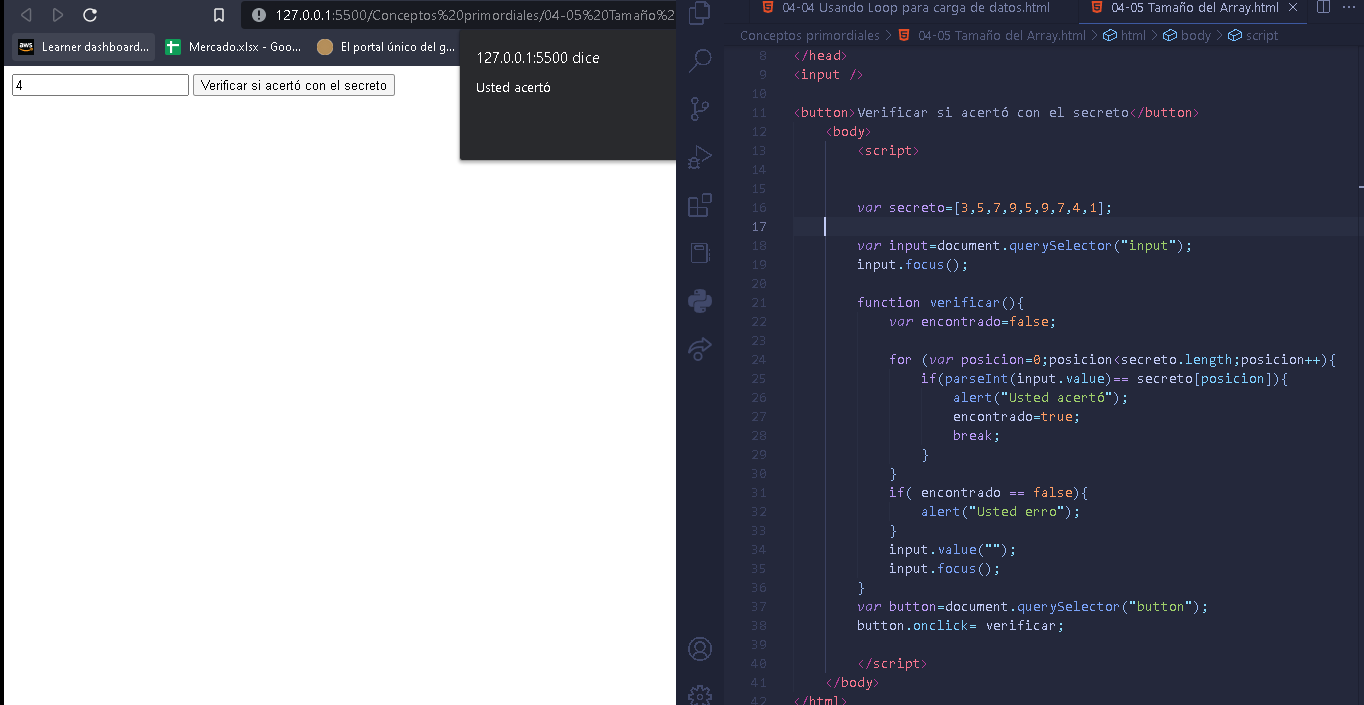Open the Python view in activity bar
This screenshot has height=705, width=1364.
coord(700,300)
